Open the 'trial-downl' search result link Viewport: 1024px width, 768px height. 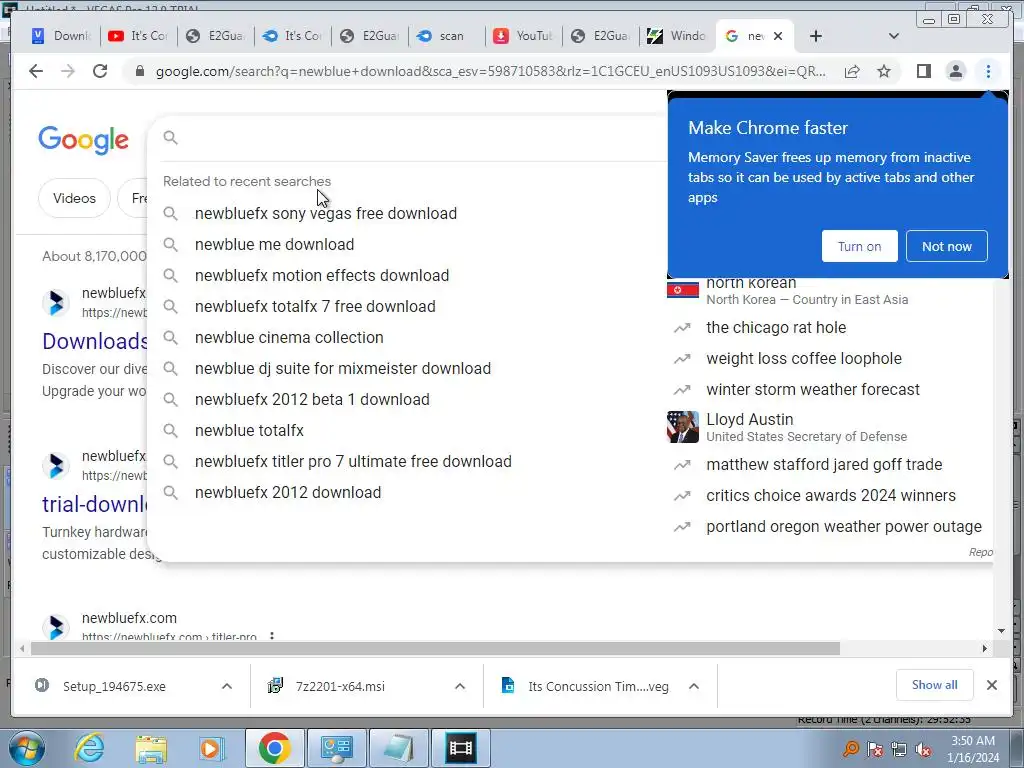[x=95, y=504]
